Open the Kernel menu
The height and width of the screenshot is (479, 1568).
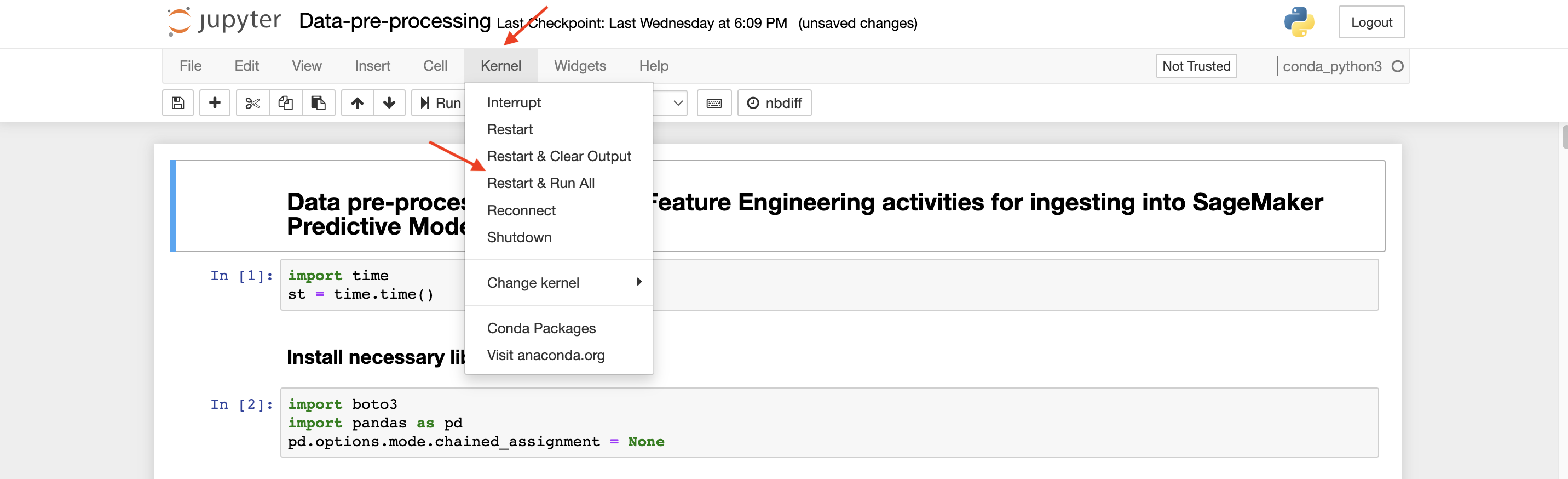click(500, 66)
